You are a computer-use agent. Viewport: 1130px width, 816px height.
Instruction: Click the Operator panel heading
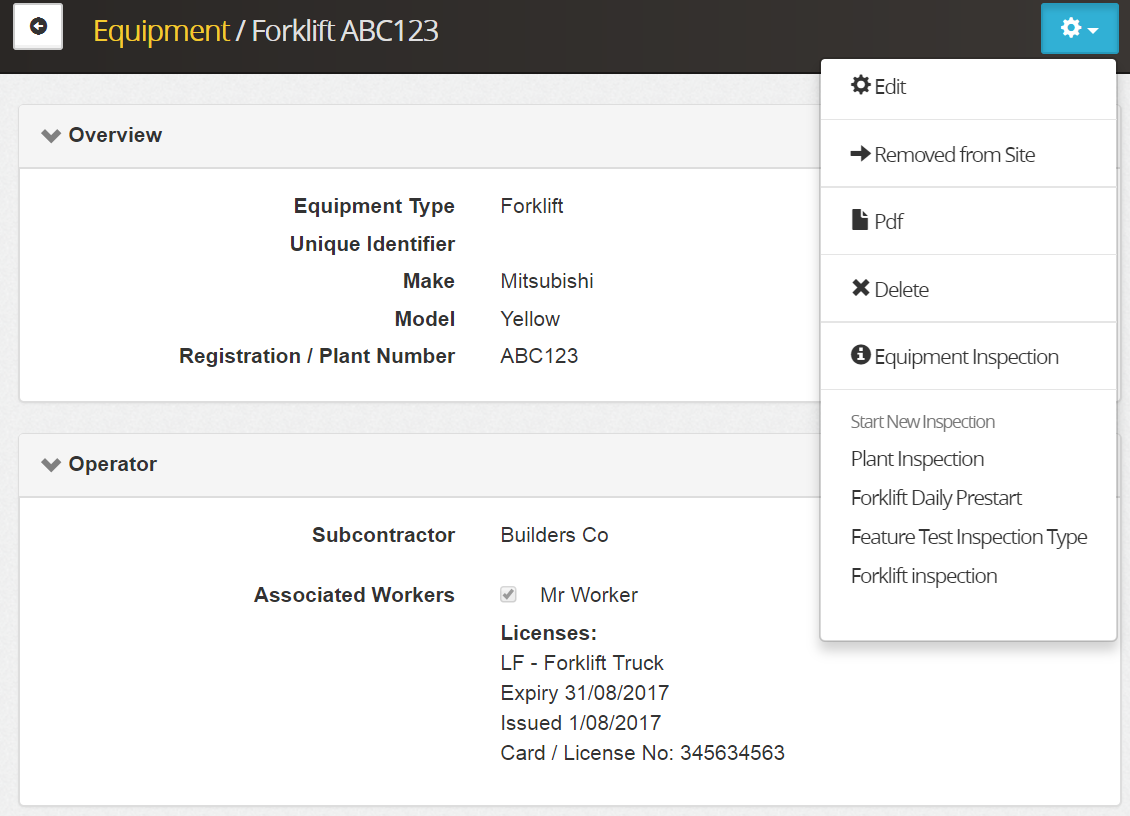point(112,464)
